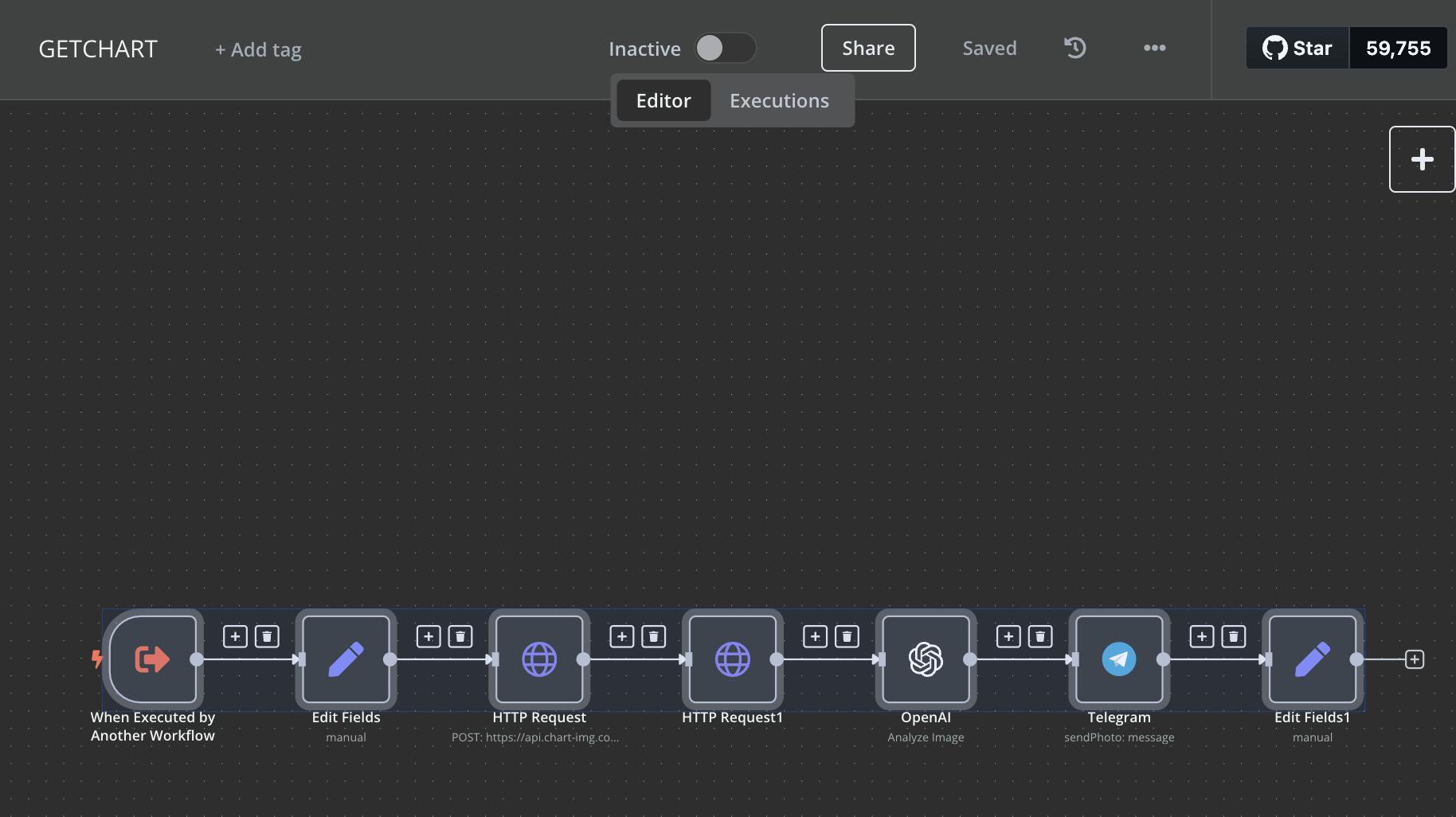The width and height of the screenshot is (1456, 817).
Task: Add node between HTTP Request1 and OpenAI
Action: tap(815, 636)
